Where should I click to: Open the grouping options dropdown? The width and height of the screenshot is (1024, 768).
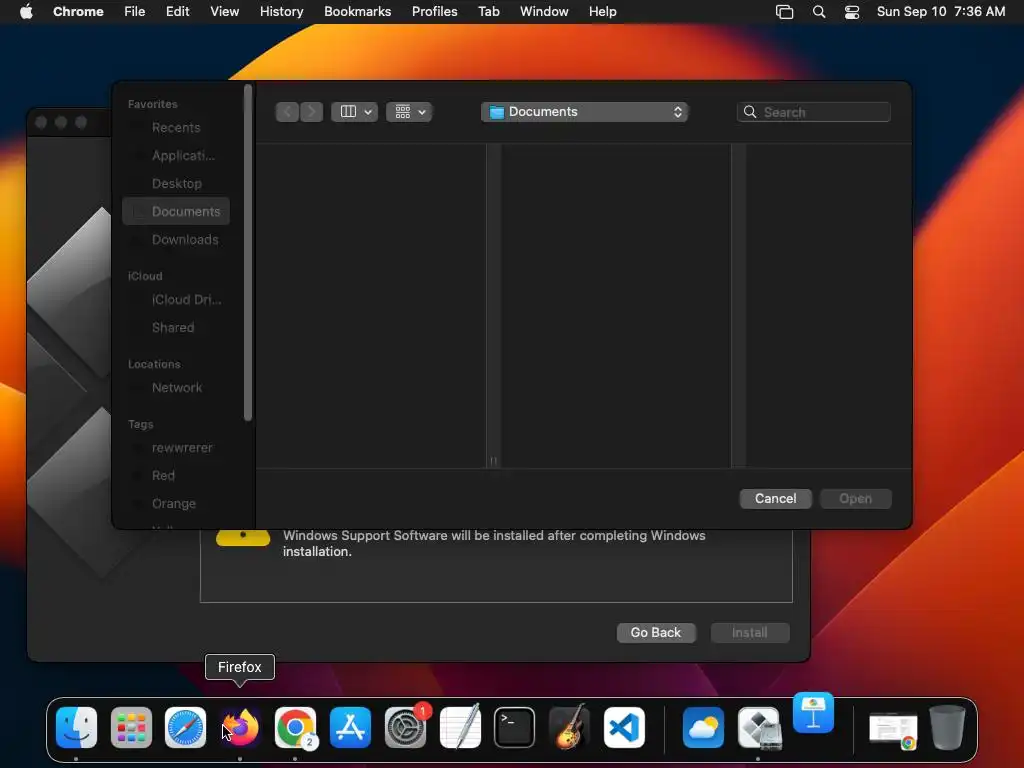409,112
